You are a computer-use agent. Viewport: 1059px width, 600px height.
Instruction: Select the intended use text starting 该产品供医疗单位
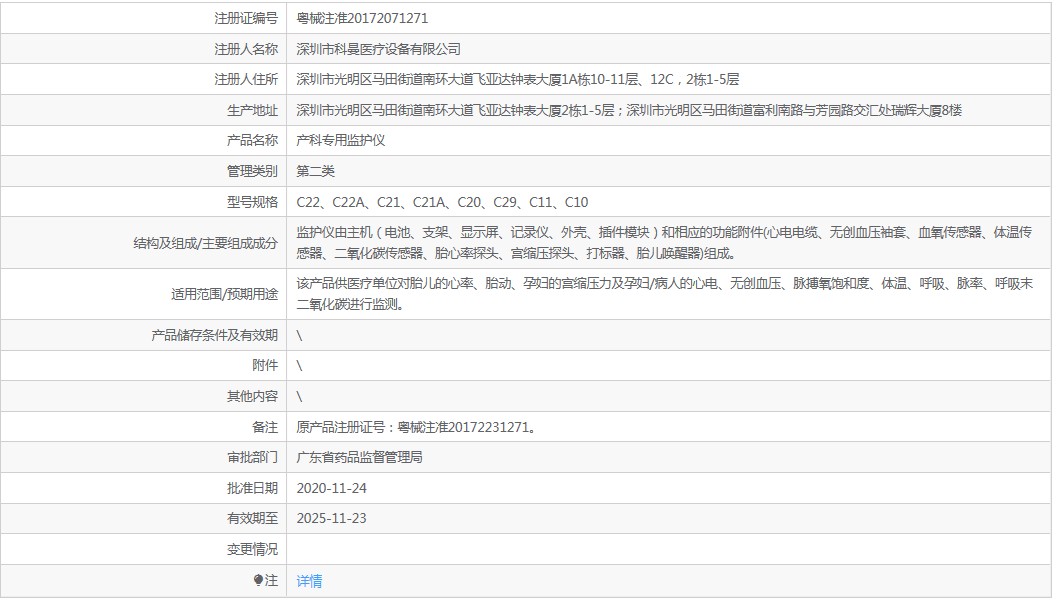pyautogui.click(x=665, y=294)
